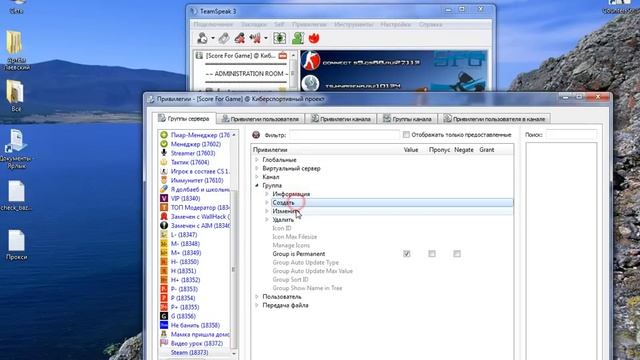Expand the Глобальные privileges node
Image resolution: width=640 pixels, height=360 pixels.
coord(257,160)
